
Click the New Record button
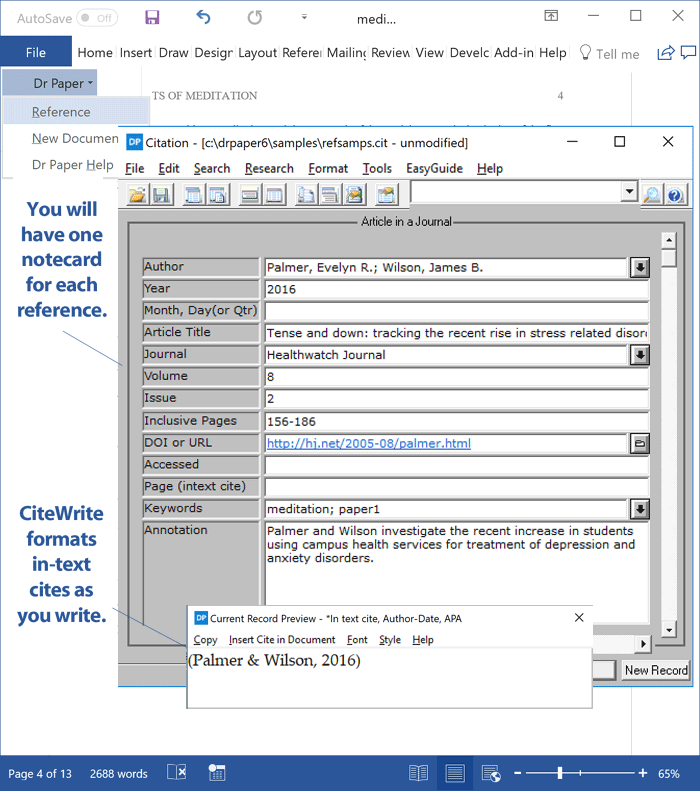[x=656, y=670]
